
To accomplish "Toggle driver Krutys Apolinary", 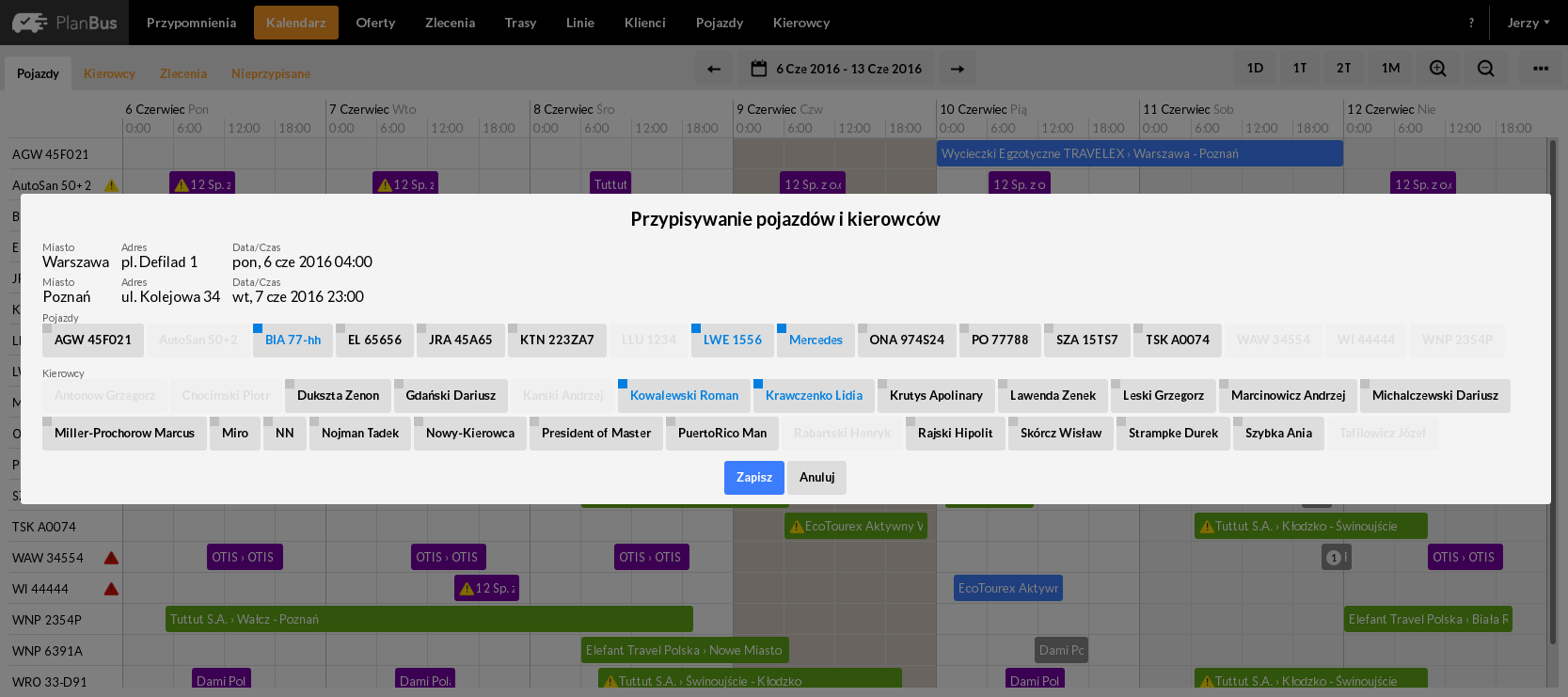I will point(936,396).
